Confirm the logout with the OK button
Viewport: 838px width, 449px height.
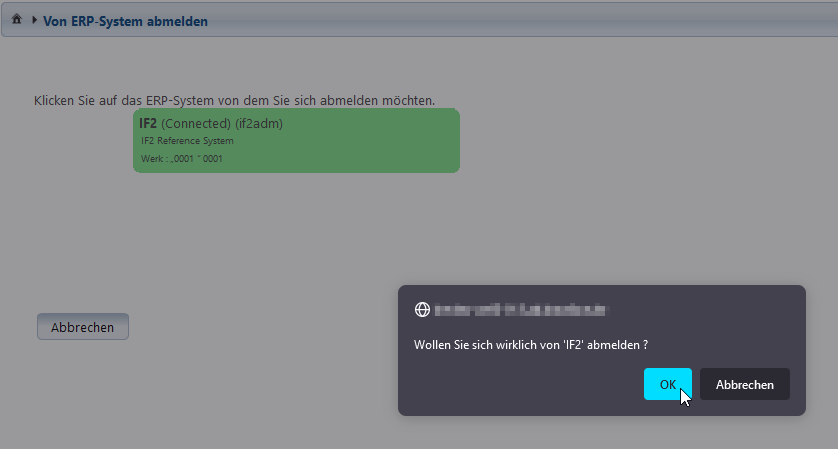coord(667,384)
